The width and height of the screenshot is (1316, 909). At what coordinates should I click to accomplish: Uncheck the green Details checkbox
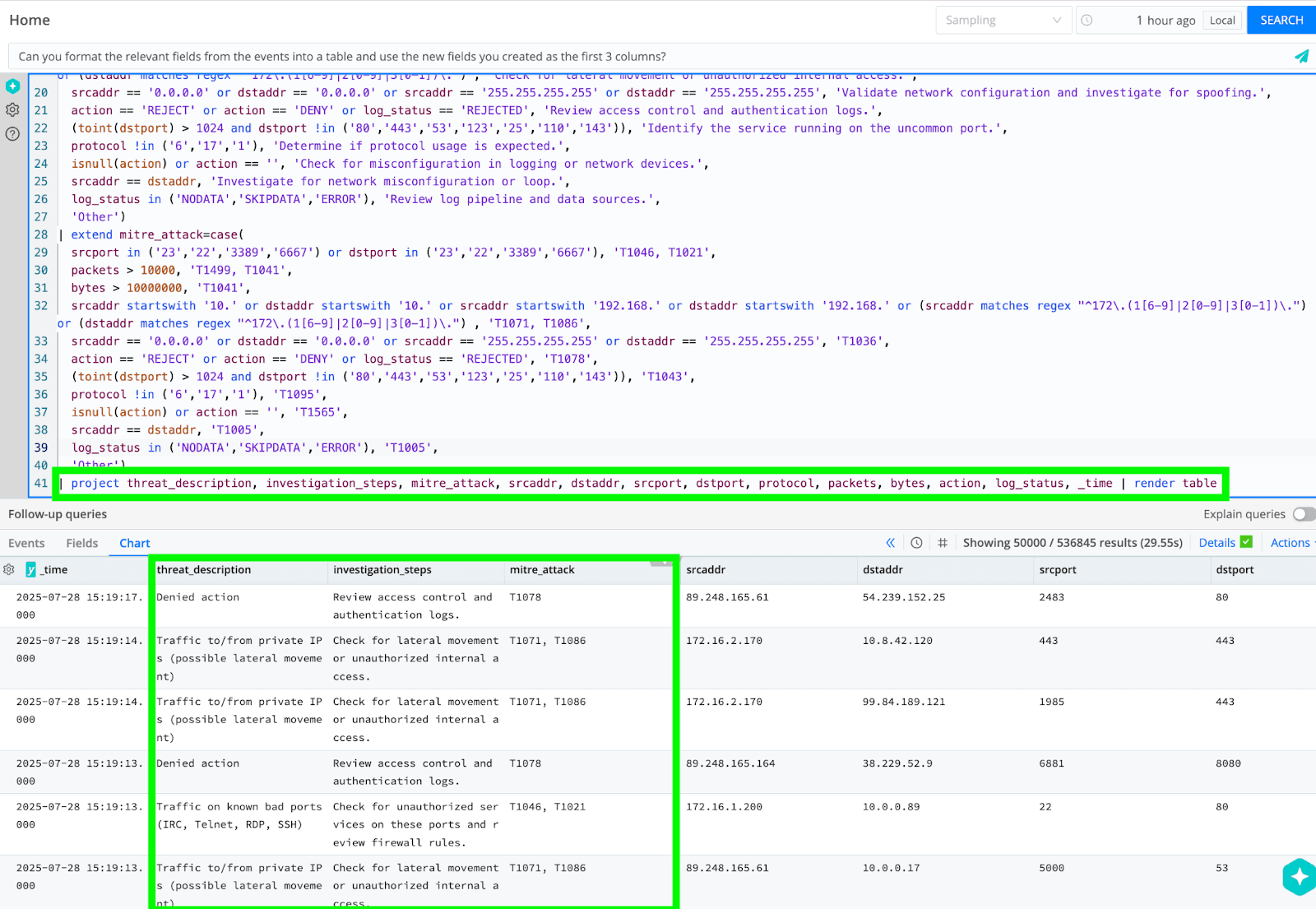[1246, 542]
